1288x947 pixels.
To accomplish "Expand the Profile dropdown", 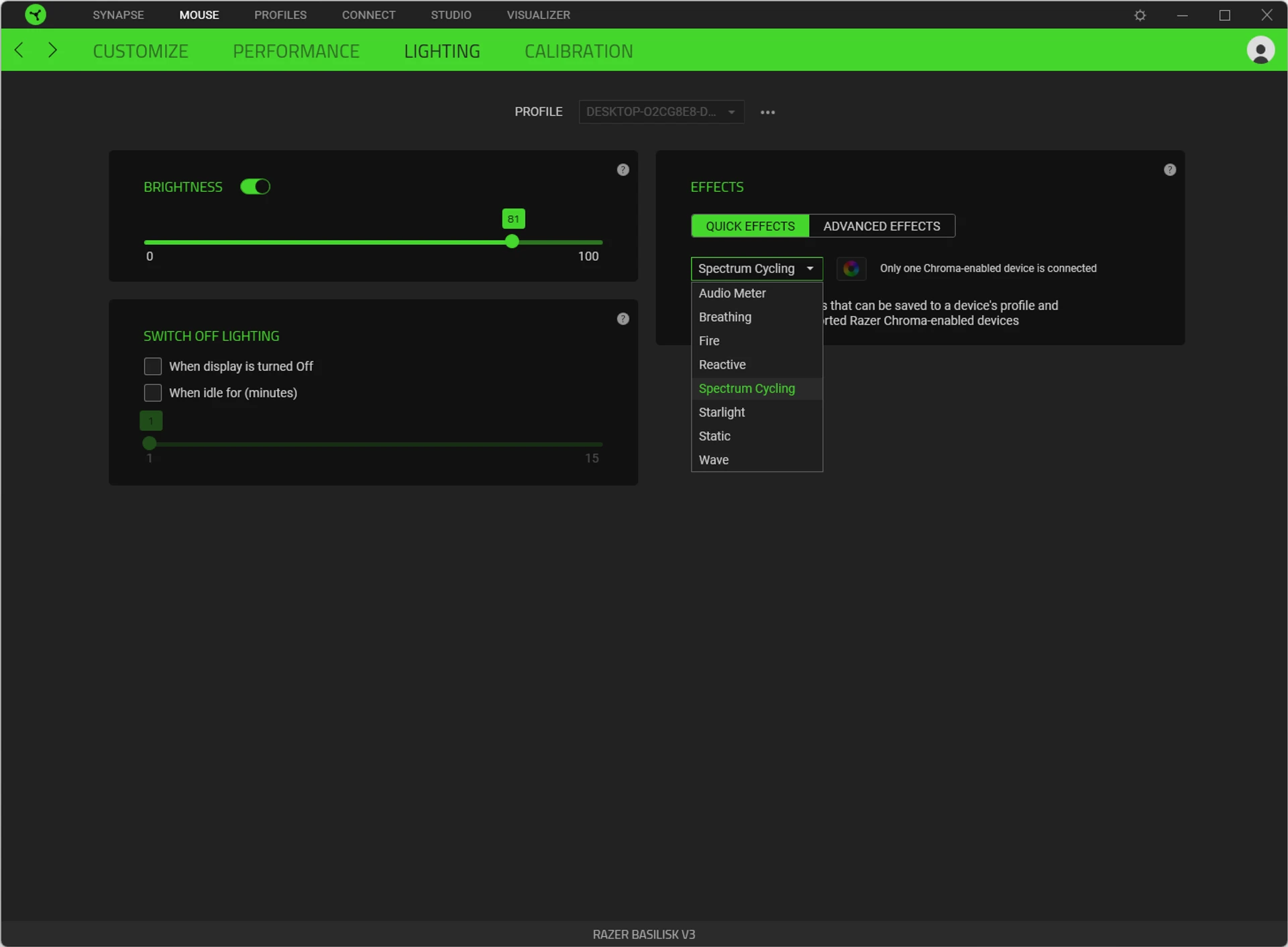I will coord(661,111).
